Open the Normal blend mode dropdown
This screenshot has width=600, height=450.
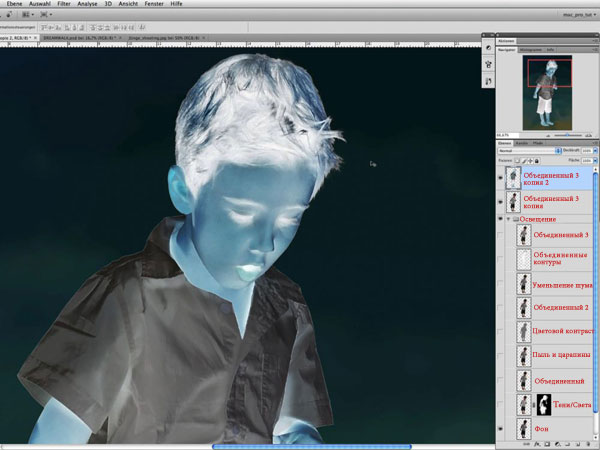coord(530,151)
